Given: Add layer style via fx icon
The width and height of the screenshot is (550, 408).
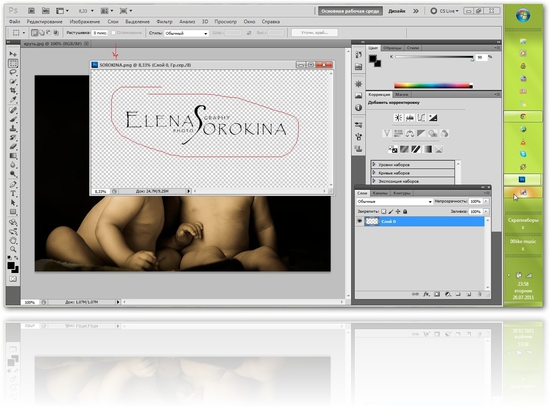Looking at the screenshot, I should click(426, 294).
